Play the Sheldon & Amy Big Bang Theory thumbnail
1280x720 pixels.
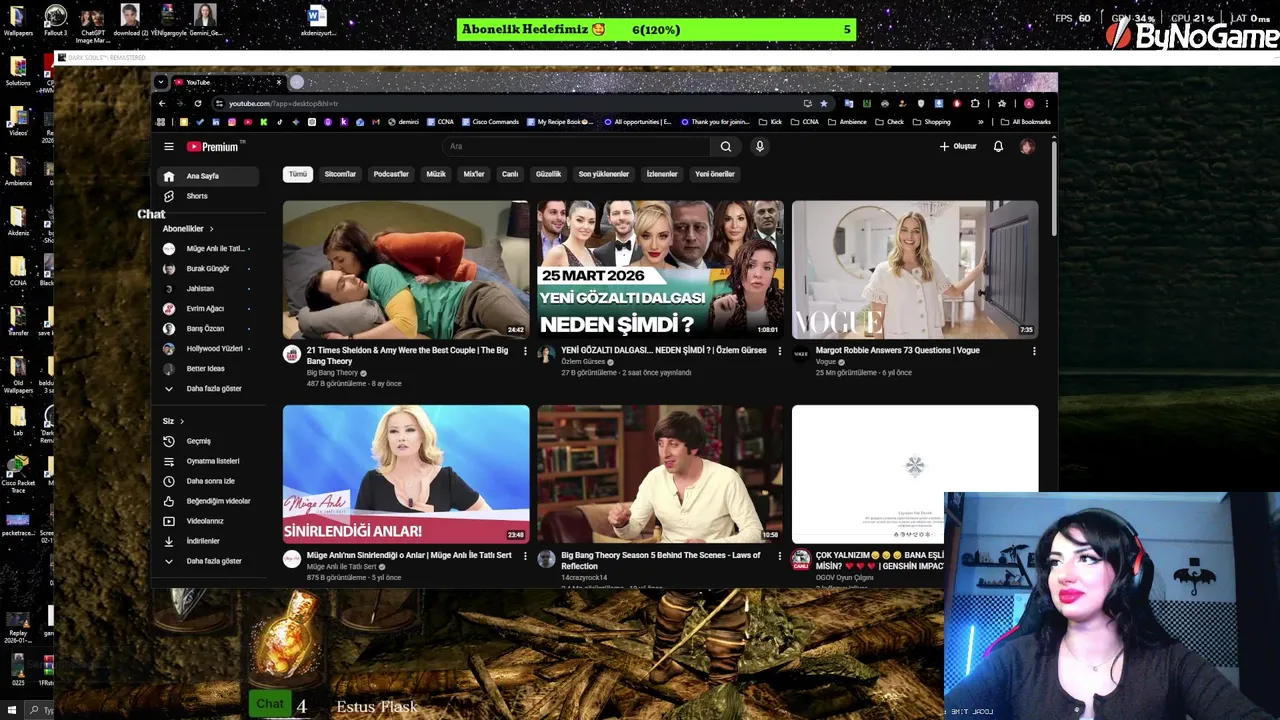[406, 270]
